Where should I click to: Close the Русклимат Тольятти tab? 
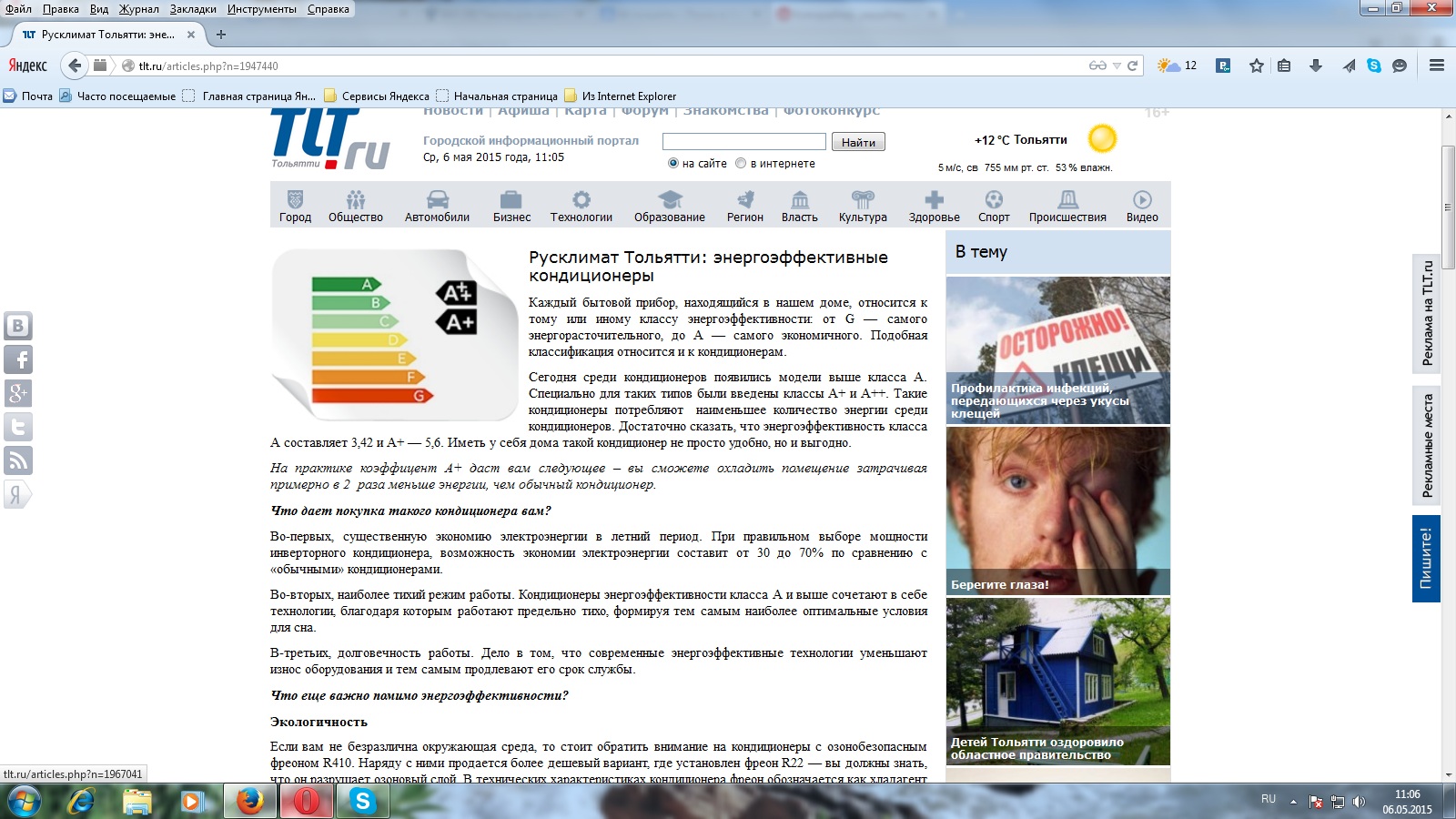[191, 35]
